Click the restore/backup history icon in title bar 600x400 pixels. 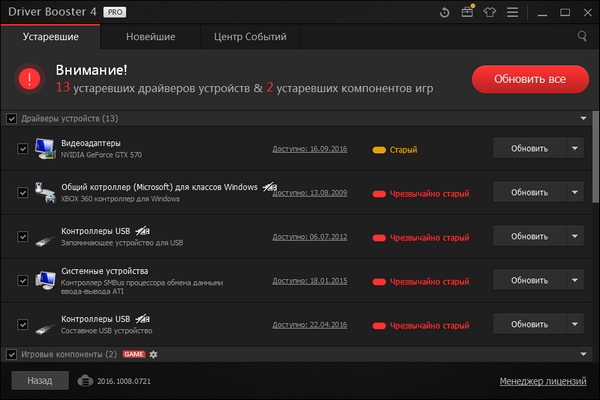point(444,12)
